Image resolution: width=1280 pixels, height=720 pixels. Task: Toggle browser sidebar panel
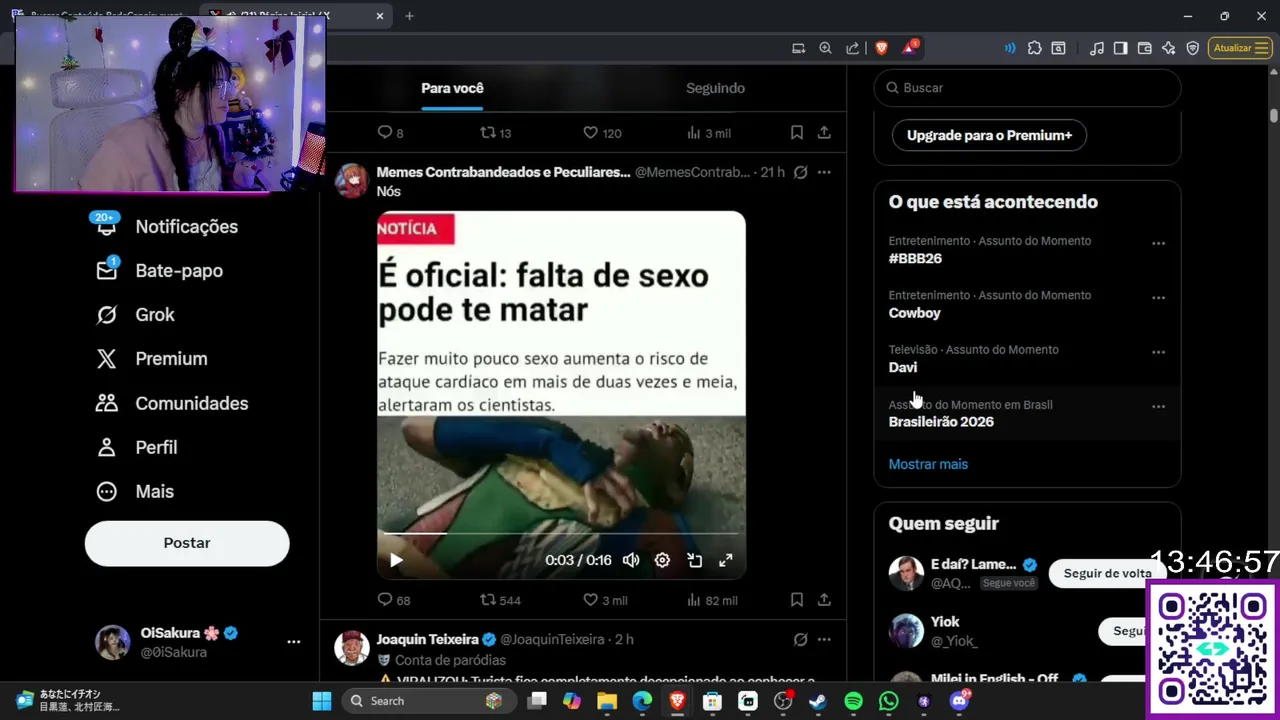click(1120, 48)
